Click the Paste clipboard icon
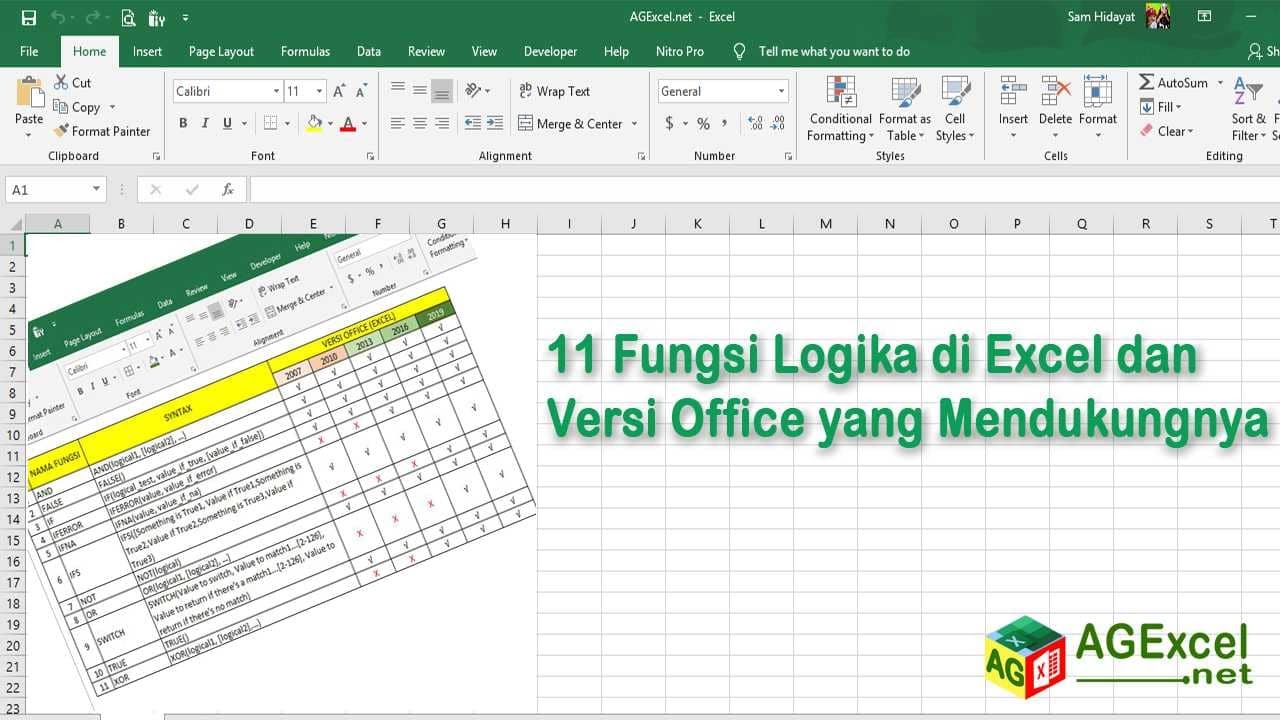The image size is (1280, 720). tap(29, 92)
